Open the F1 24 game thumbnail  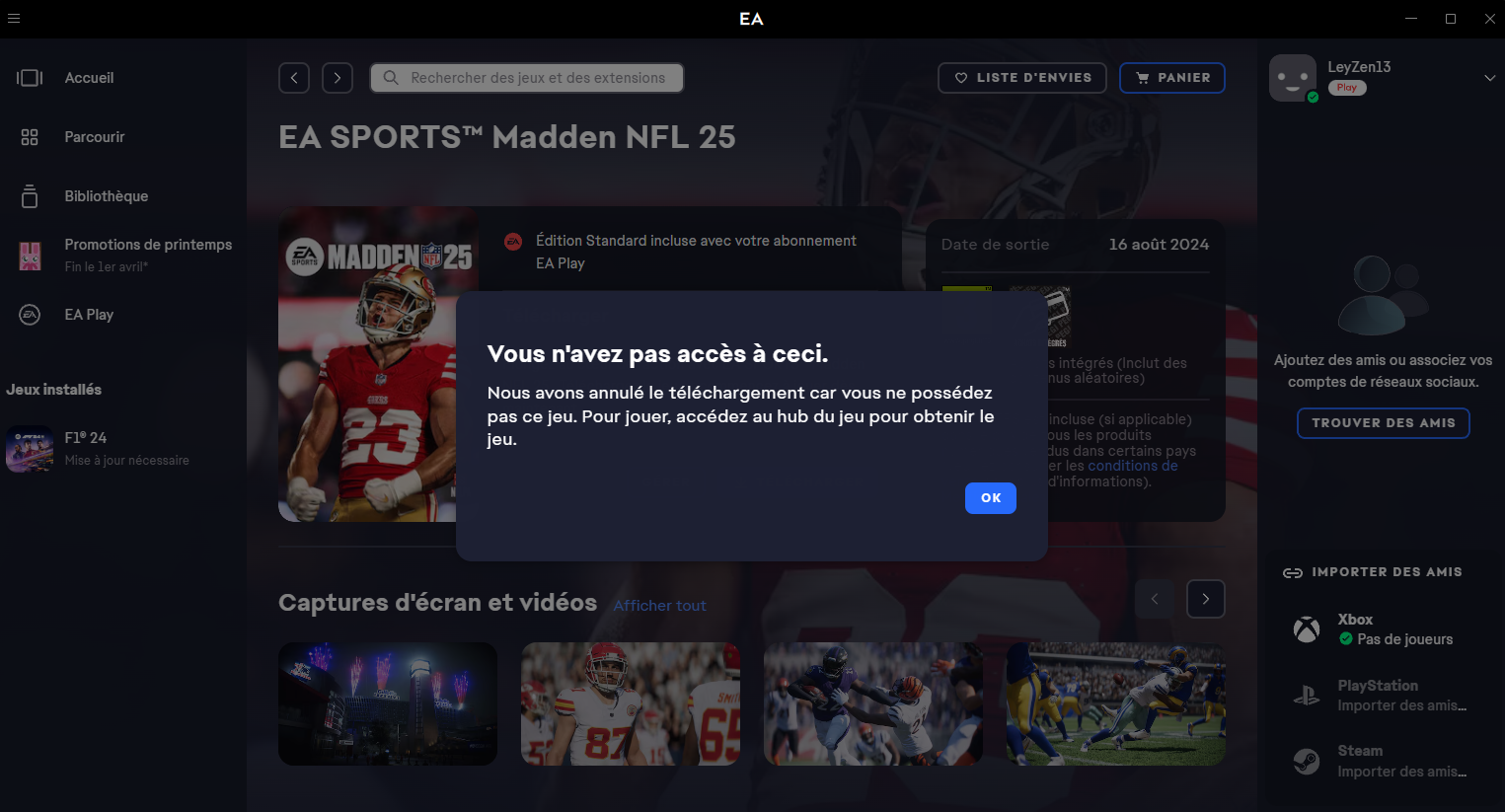pyautogui.click(x=30, y=449)
